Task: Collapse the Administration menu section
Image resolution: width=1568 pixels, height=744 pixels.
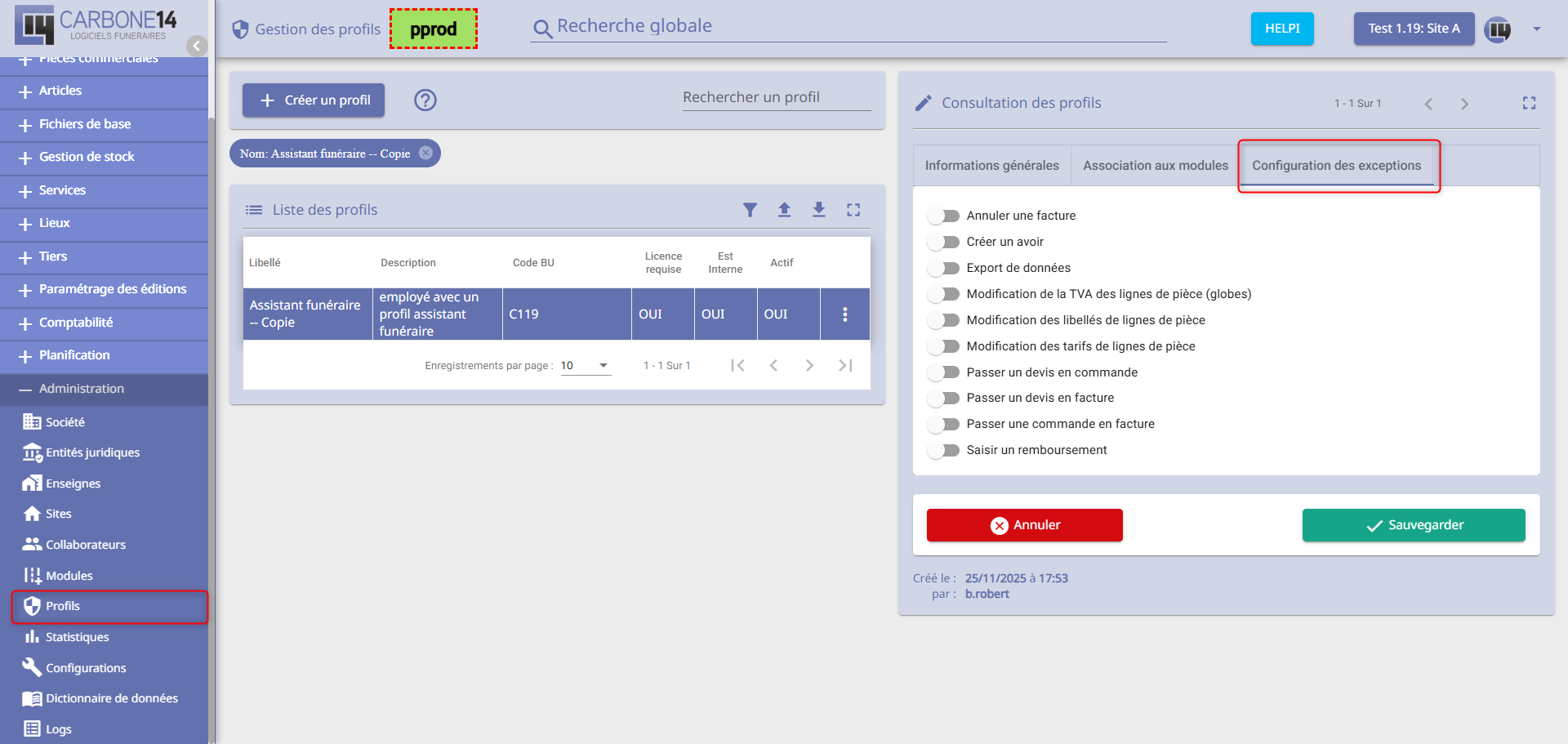Action: [x=82, y=389]
